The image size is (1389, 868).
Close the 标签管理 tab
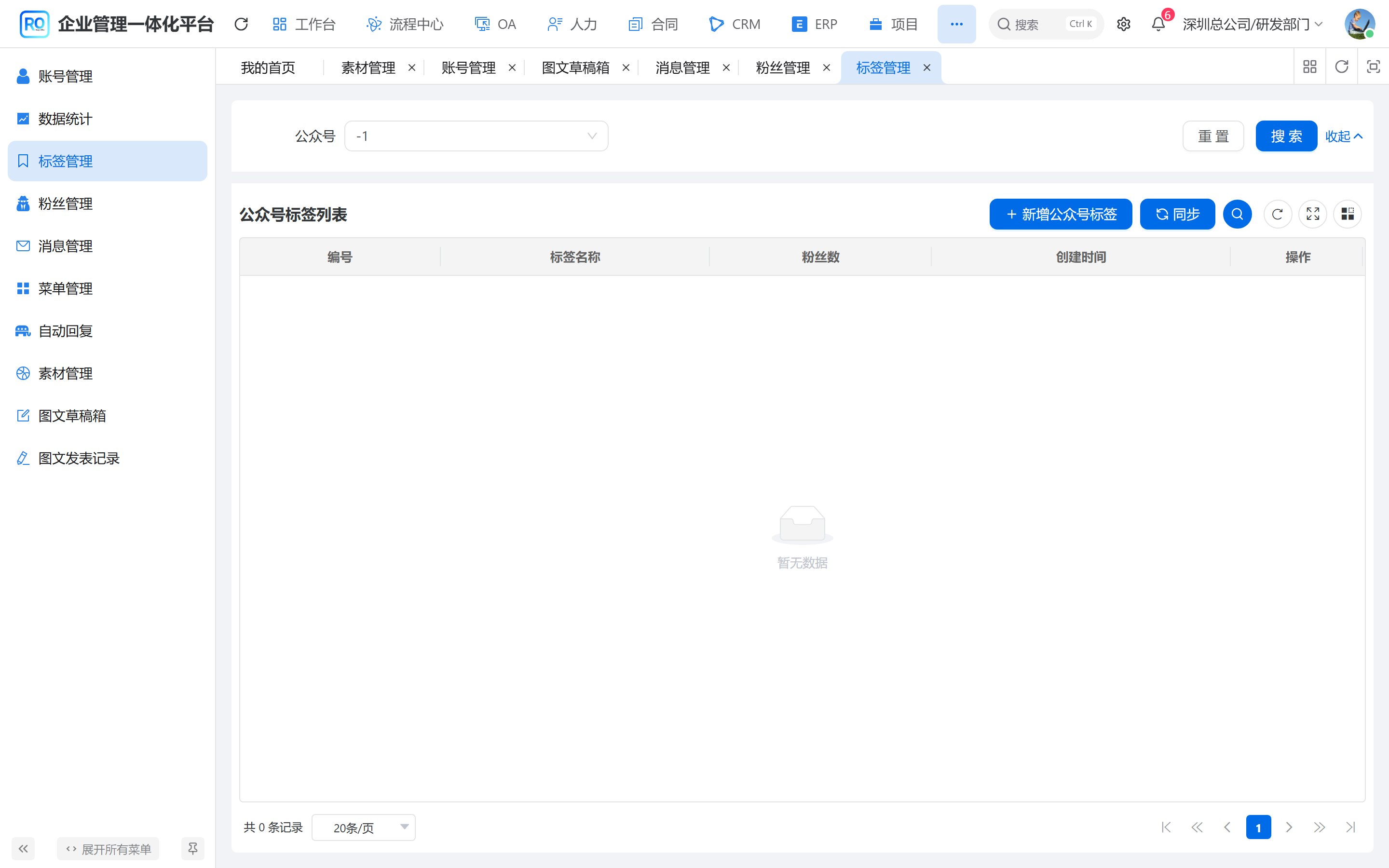click(926, 68)
